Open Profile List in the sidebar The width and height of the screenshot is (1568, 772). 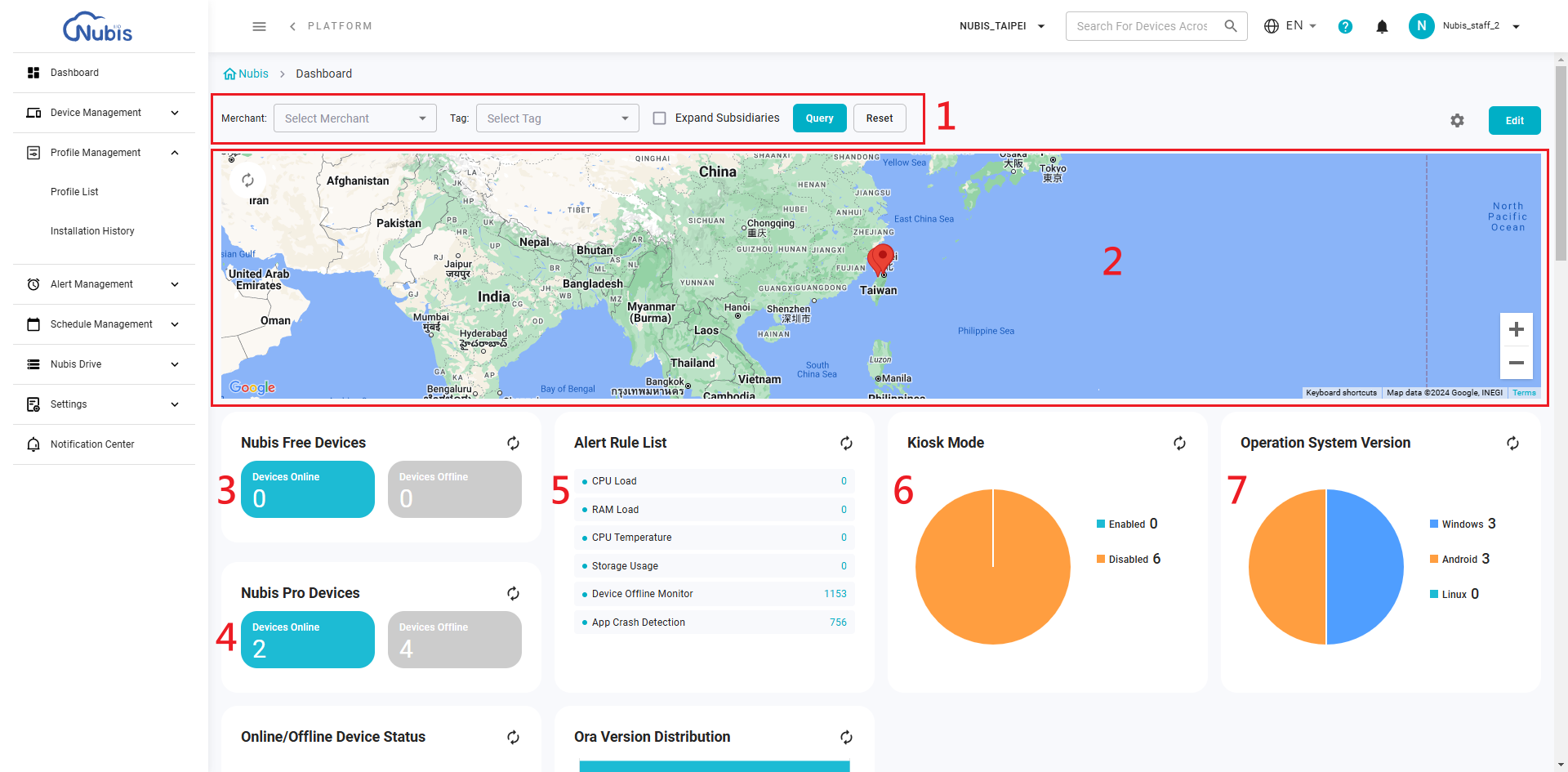coord(74,192)
